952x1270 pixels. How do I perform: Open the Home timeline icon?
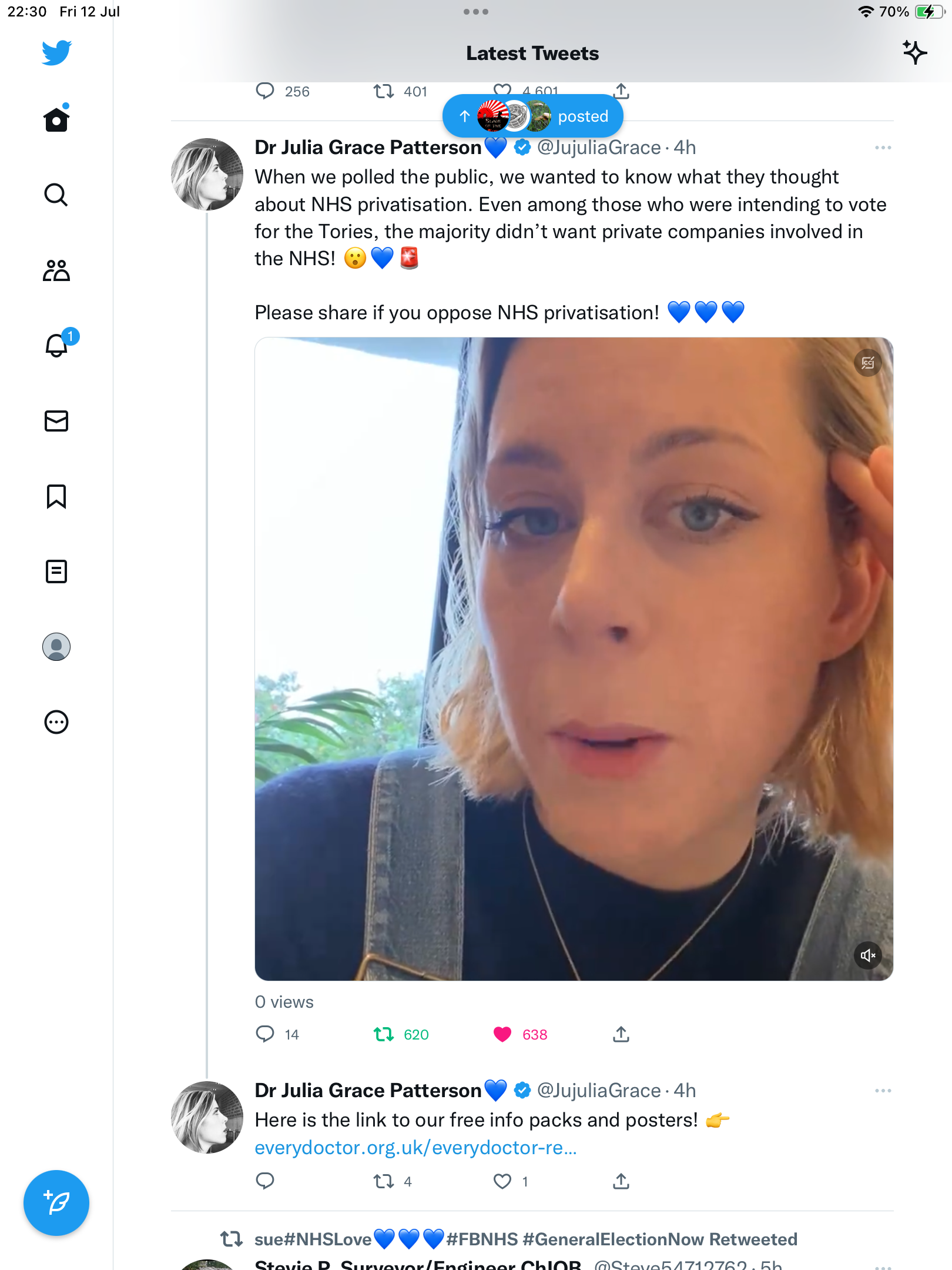(x=56, y=120)
